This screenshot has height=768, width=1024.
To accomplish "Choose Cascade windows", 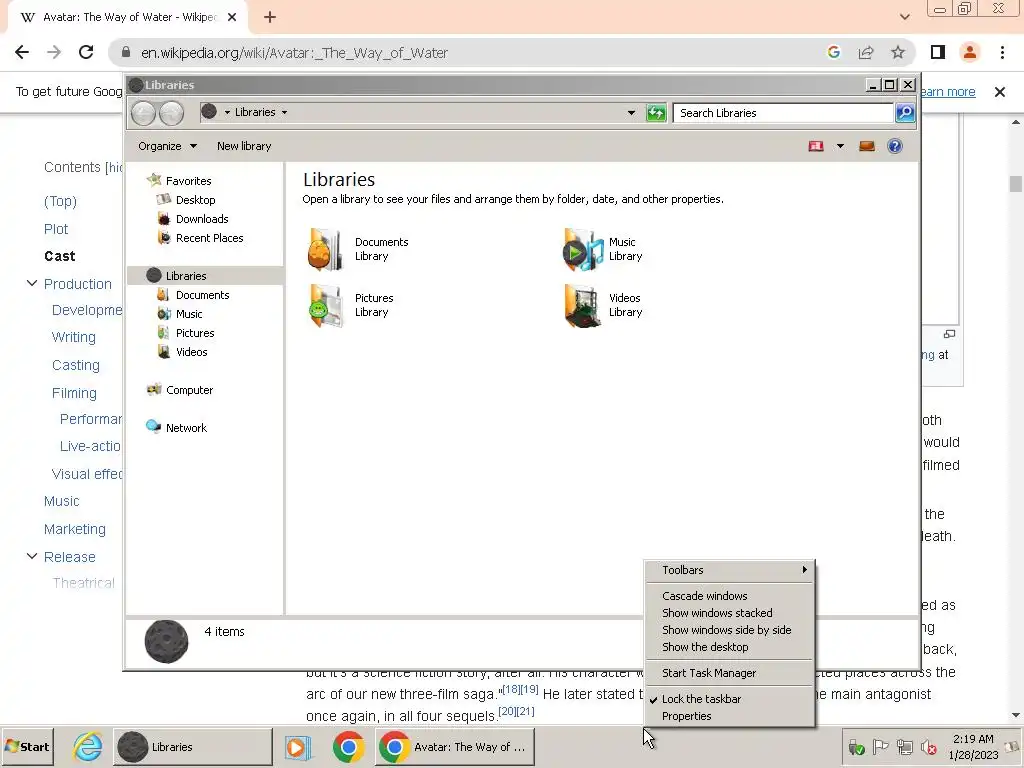I will click(x=730, y=596).
